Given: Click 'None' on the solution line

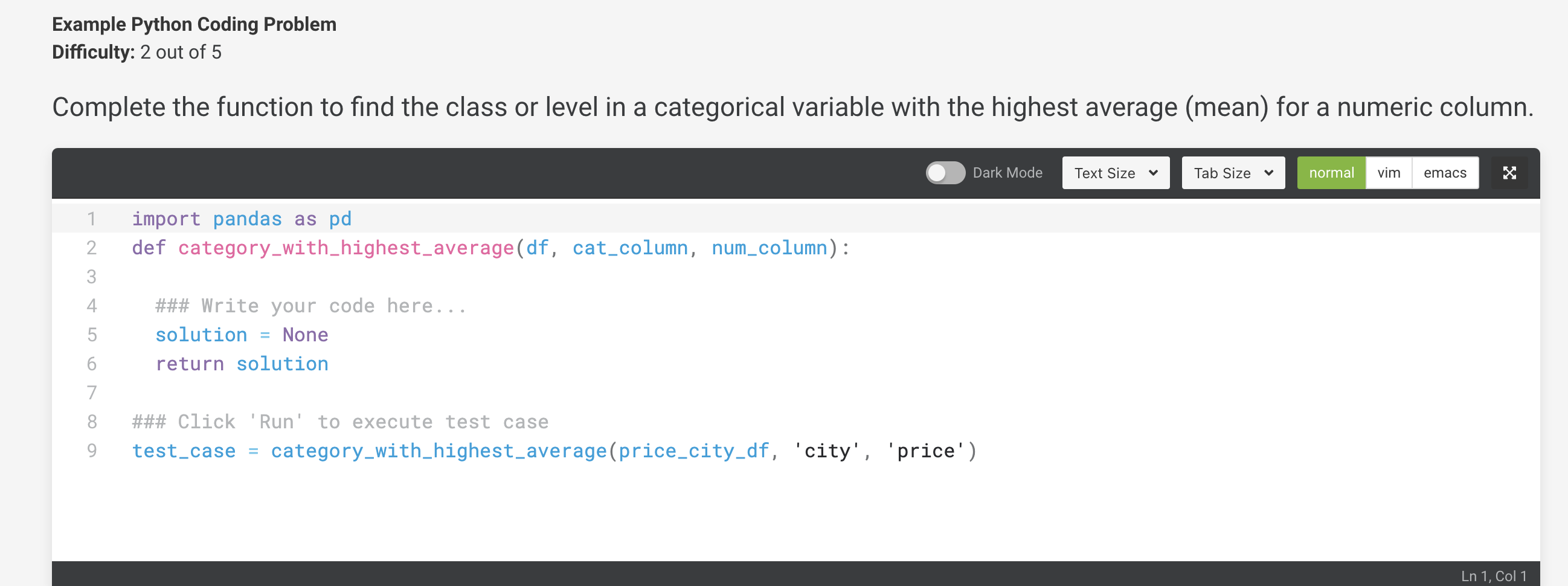Looking at the screenshot, I should click(305, 335).
